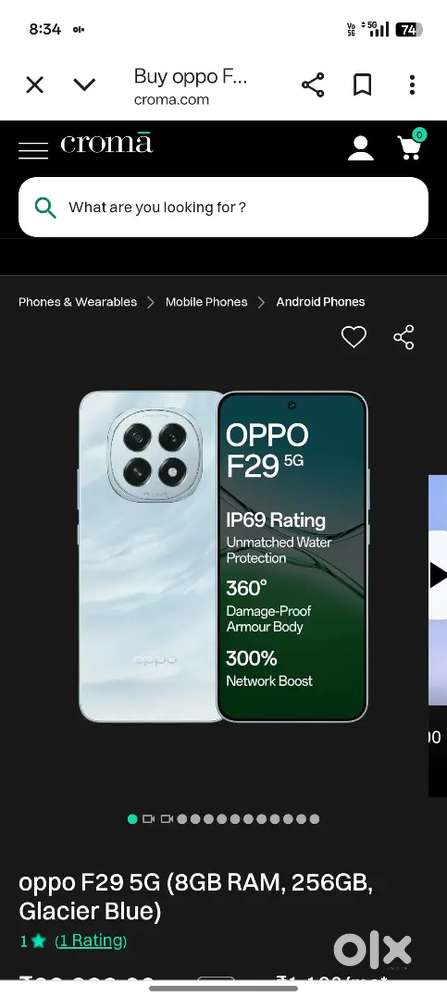Open the browser three-dot overflow menu
The width and height of the screenshot is (447, 1000).
coord(412,85)
